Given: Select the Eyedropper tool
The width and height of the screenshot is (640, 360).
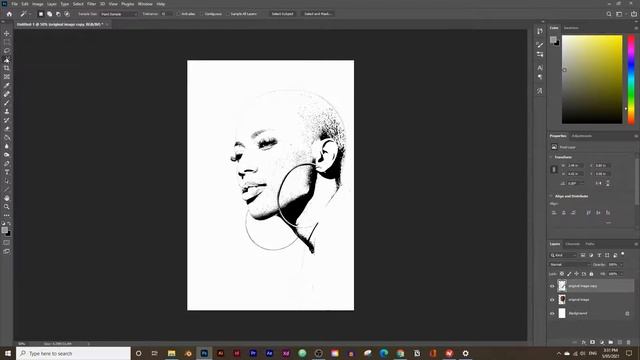Looking at the screenshot, I should (7, 85).
